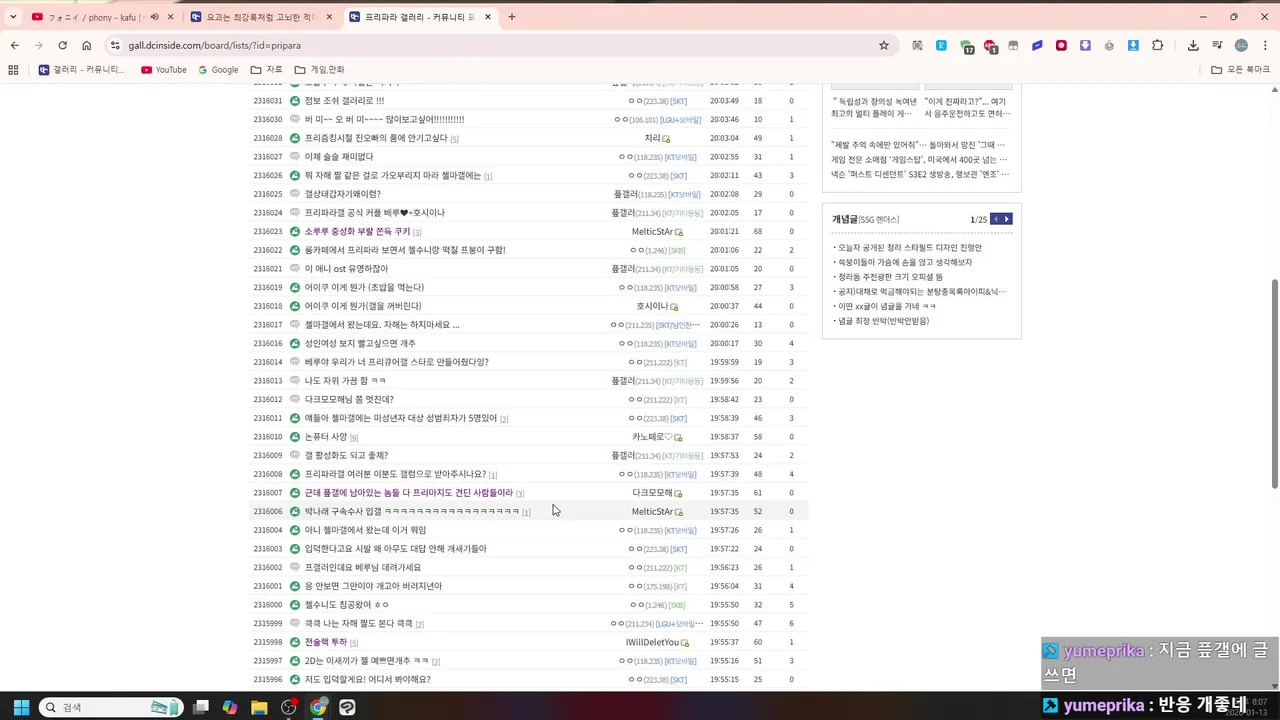Open the tab search dropdown arrow
Screen dimensions: 1280x720
tap(13, 17)
